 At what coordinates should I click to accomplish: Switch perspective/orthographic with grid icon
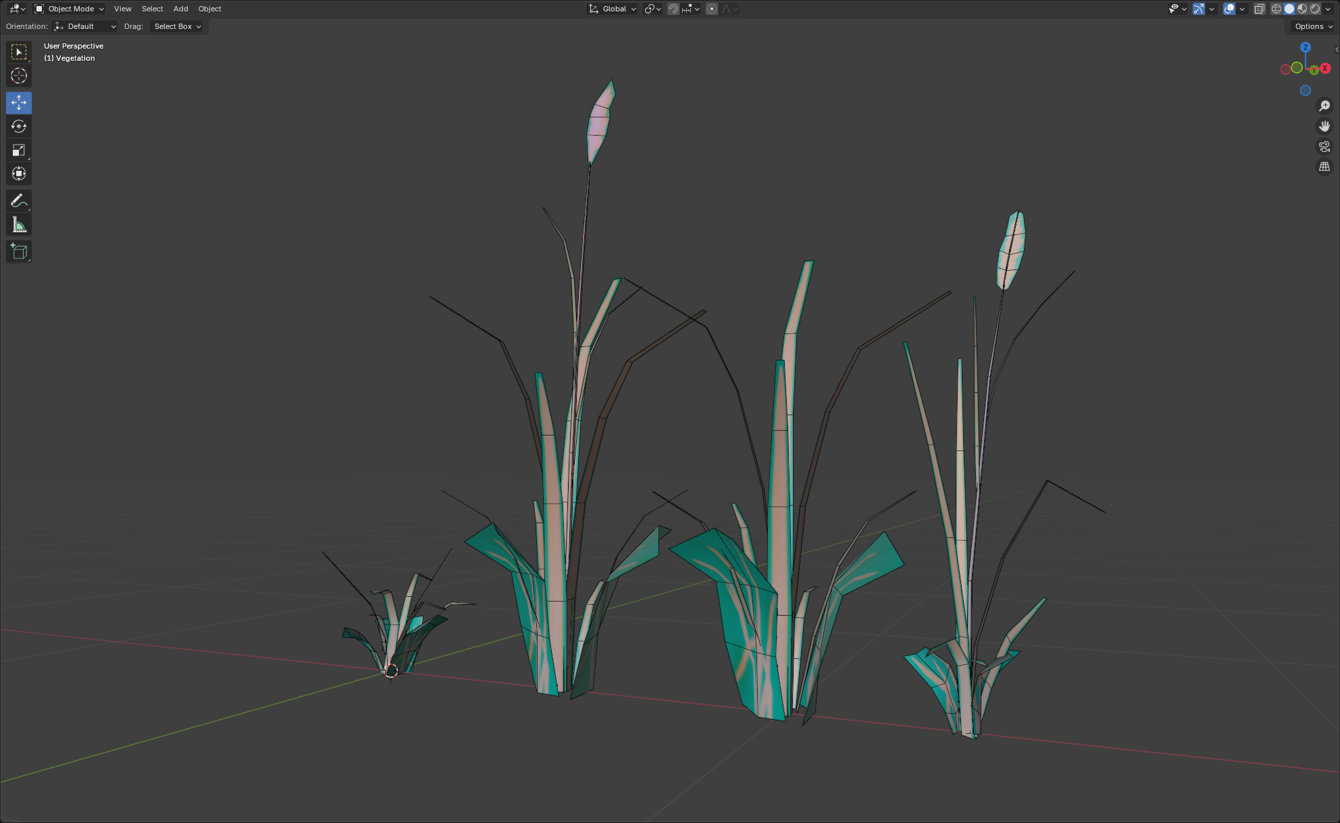(1324, 167)
